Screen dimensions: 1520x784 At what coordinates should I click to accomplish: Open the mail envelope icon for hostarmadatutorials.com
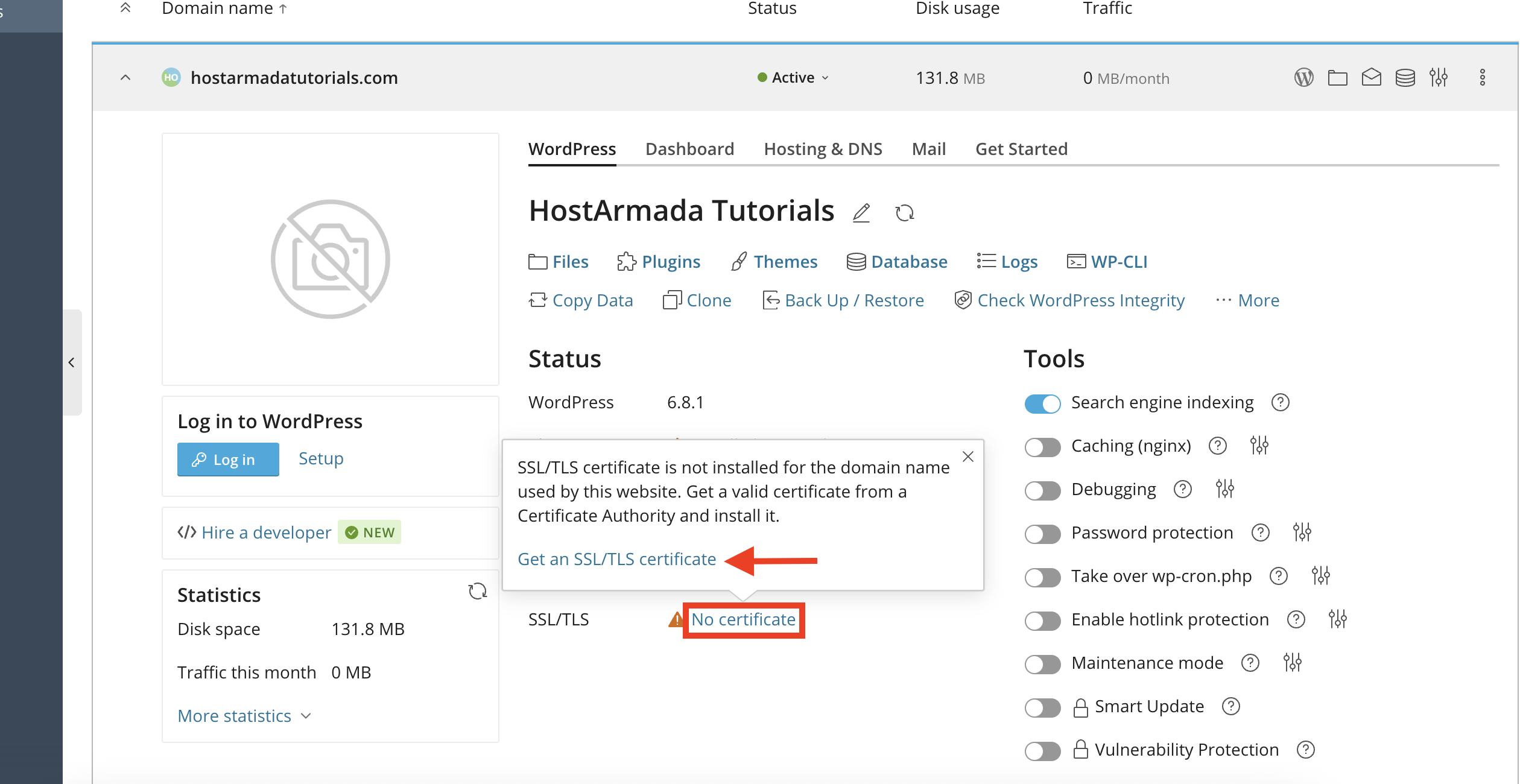pyautogui.click(x=1371, y=78)
